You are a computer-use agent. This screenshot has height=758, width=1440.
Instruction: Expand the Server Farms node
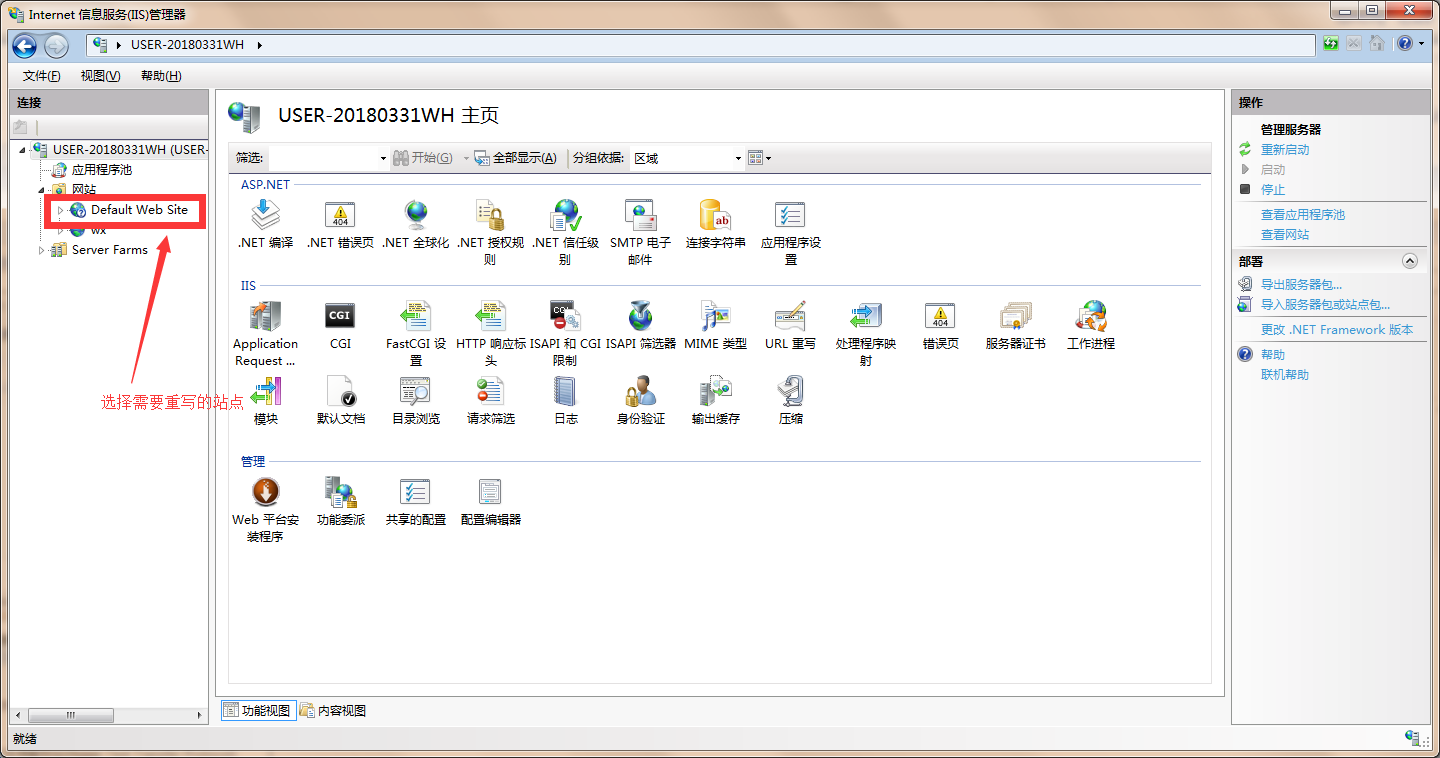[x=41, y=250]
